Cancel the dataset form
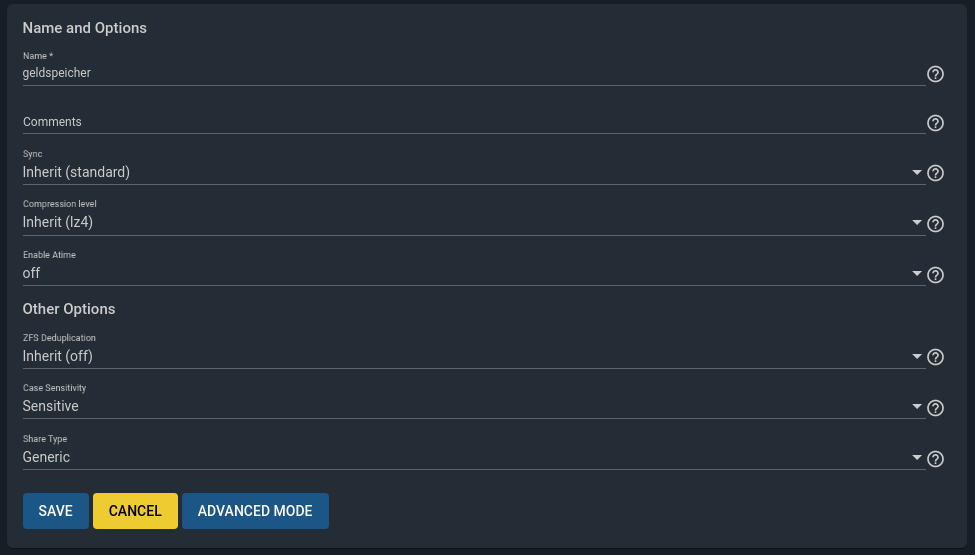The image size is (975, 555). pyautogui.click(x=135, y=511)
